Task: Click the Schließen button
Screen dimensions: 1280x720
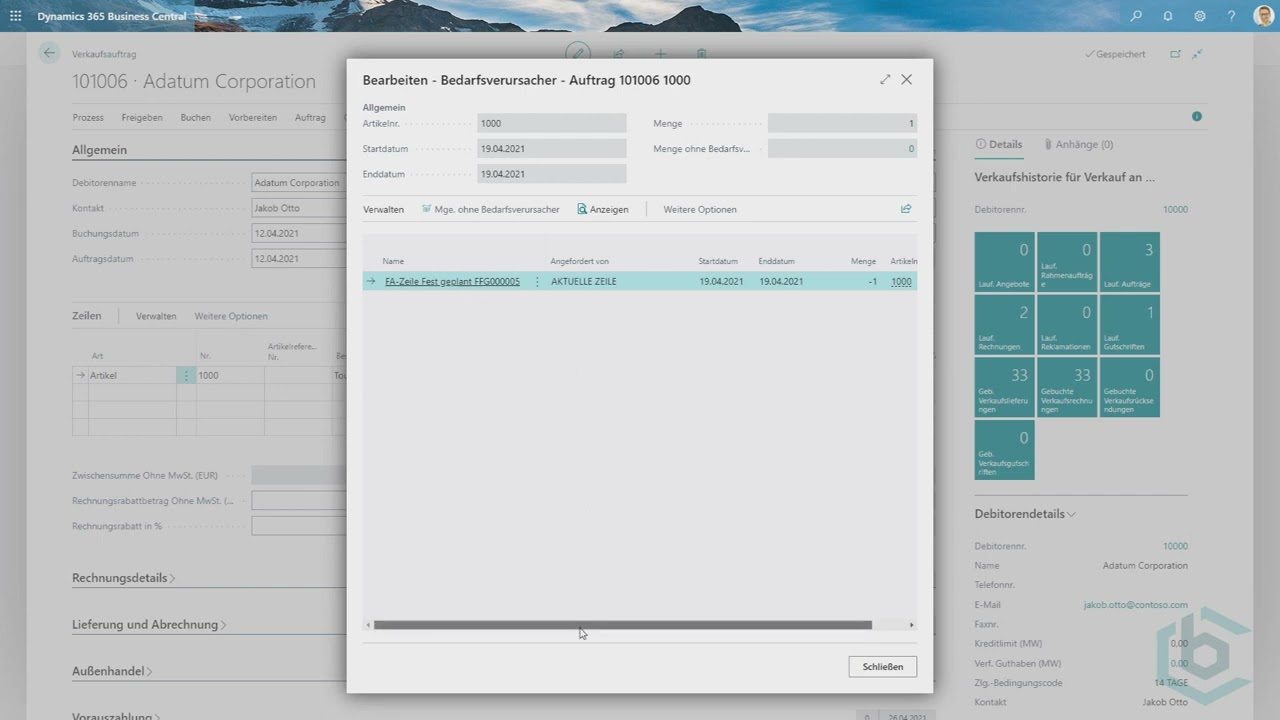Action: (882, 667)
